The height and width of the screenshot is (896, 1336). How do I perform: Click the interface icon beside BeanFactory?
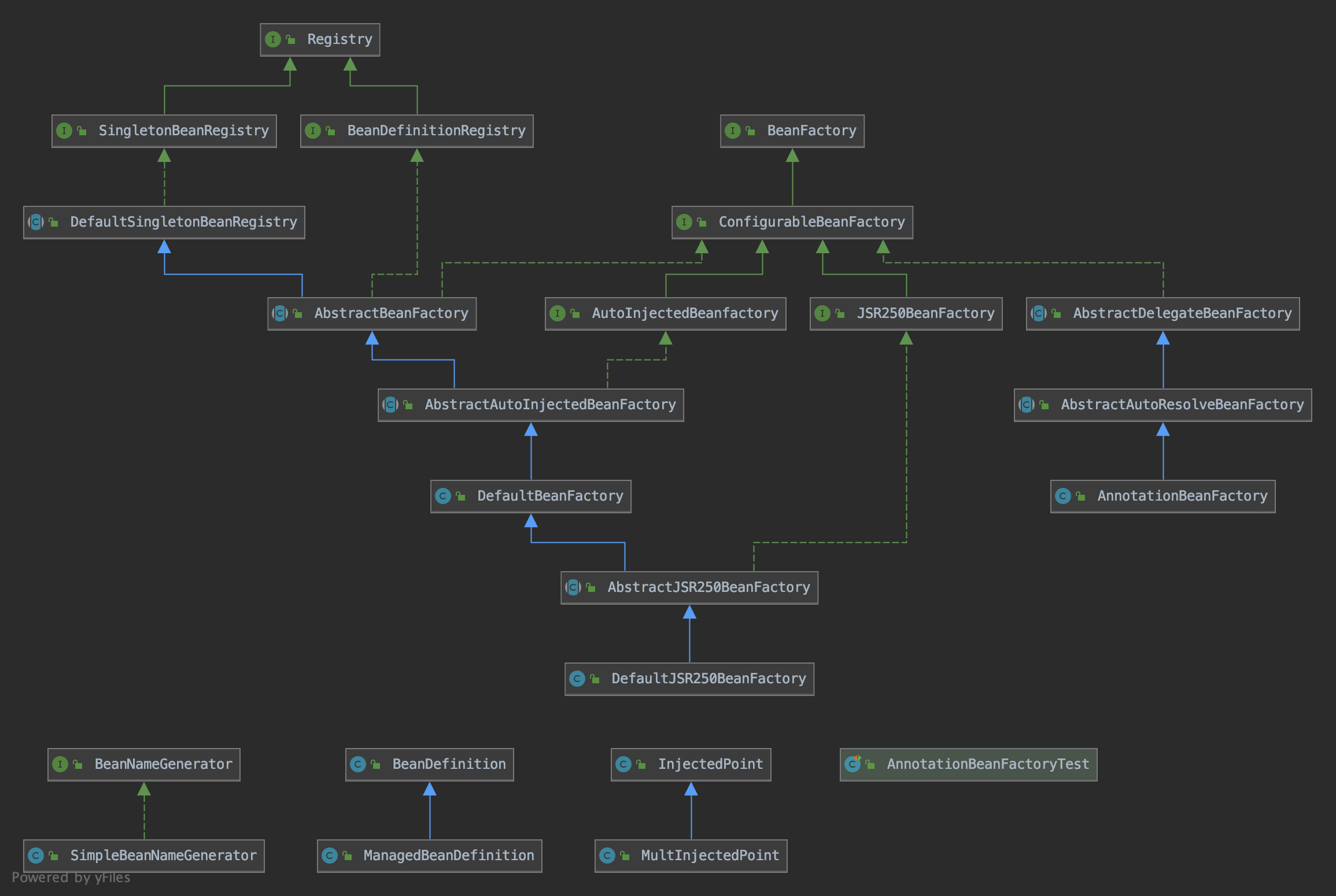732,131
